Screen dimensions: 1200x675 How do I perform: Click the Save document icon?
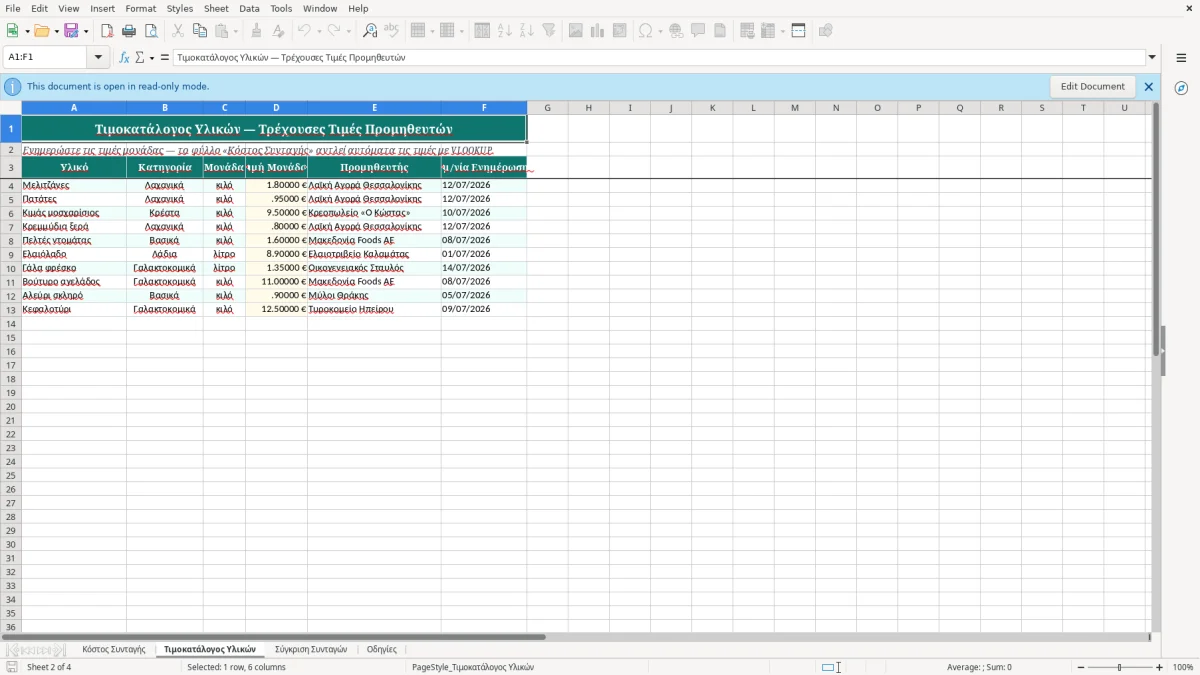point(72,31)
